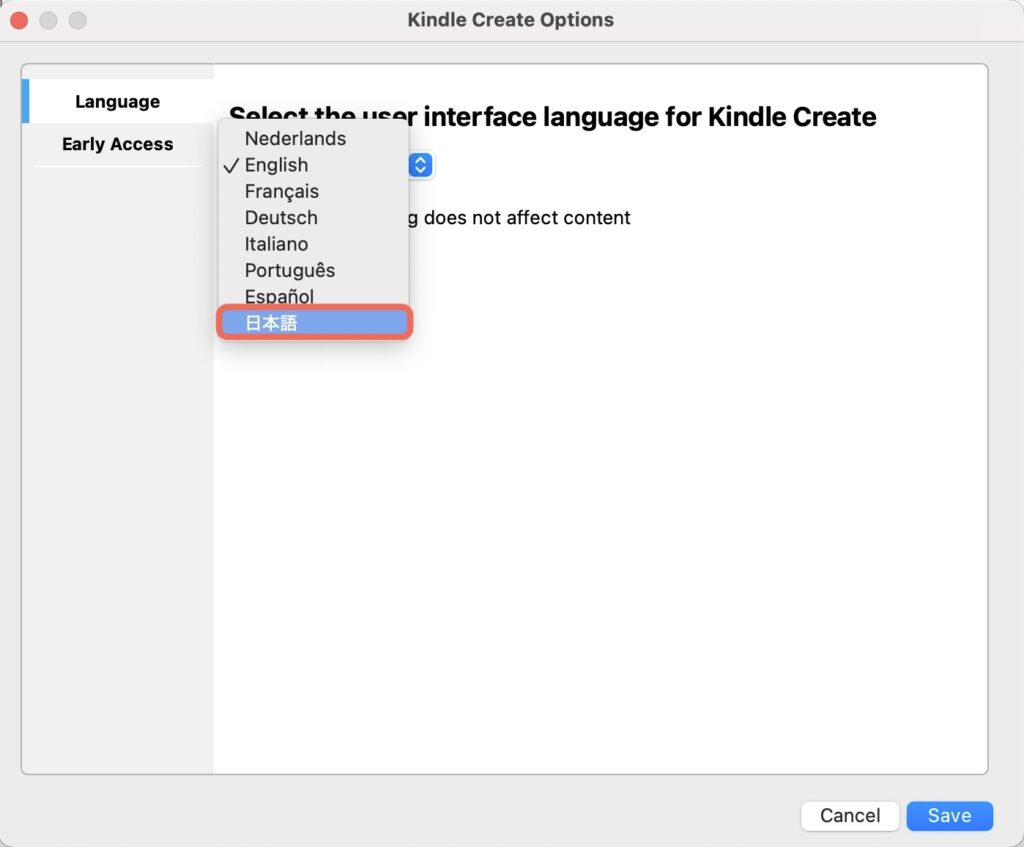This screenshot has width=1024, height=847.
Task: Choose the checked English language option
Action: 276,165
